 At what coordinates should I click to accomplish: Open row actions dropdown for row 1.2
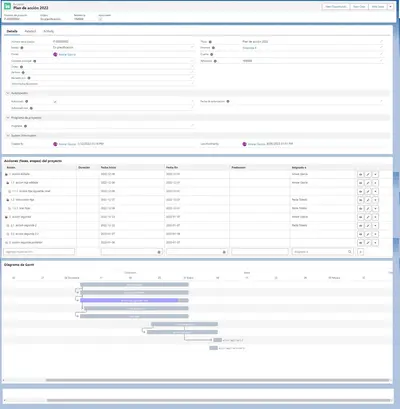pos(375,200)
